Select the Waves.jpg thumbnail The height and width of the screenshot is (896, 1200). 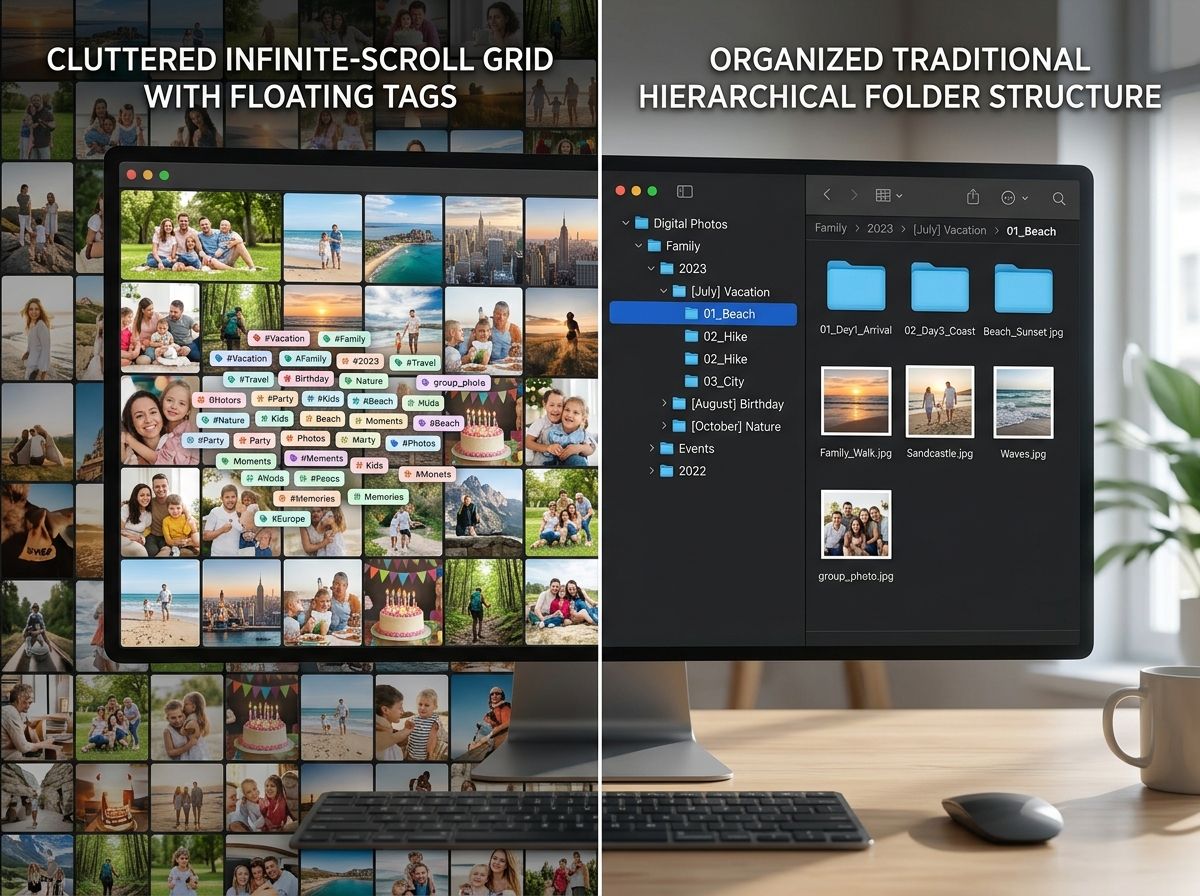coord(1023,402)
